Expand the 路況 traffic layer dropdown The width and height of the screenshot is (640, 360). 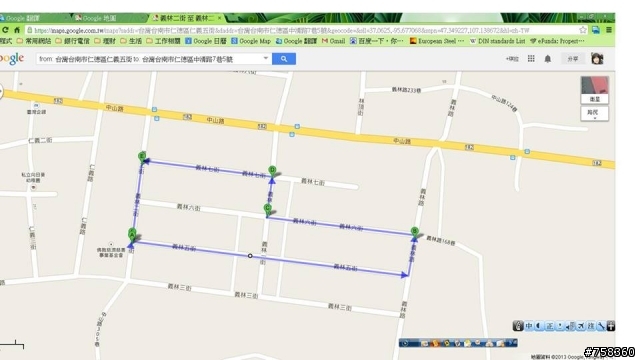click(x=595, y=113)
